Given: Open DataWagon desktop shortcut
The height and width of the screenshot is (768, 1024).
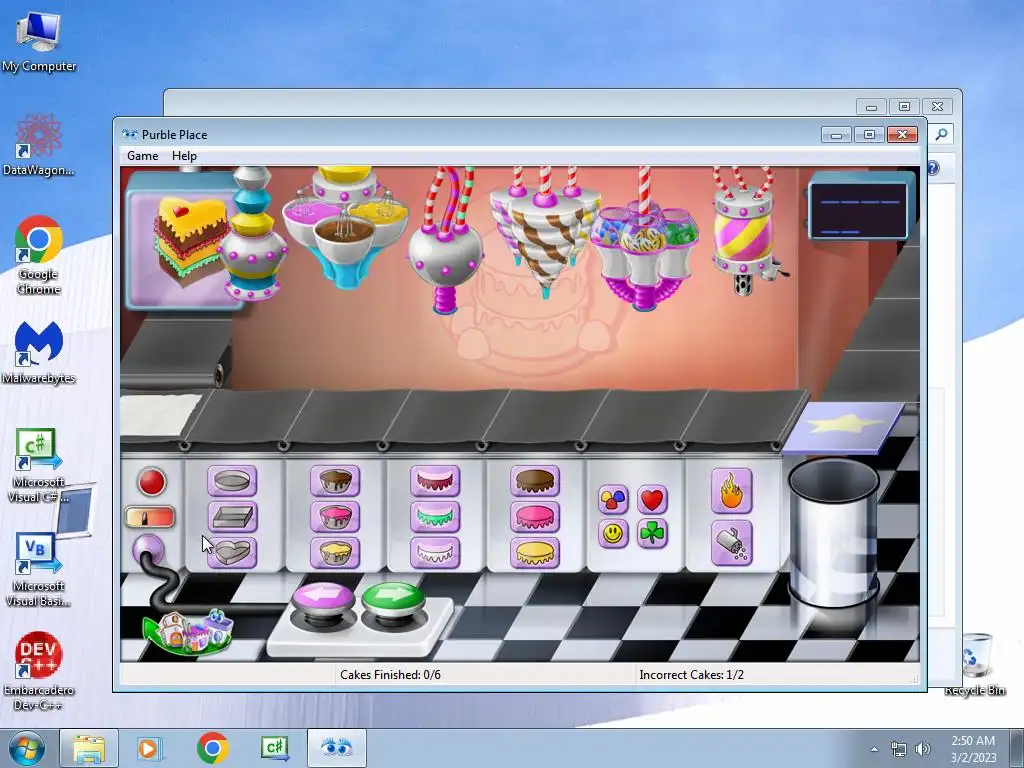Looking at the screenshot, I should (x=39, y=145).
